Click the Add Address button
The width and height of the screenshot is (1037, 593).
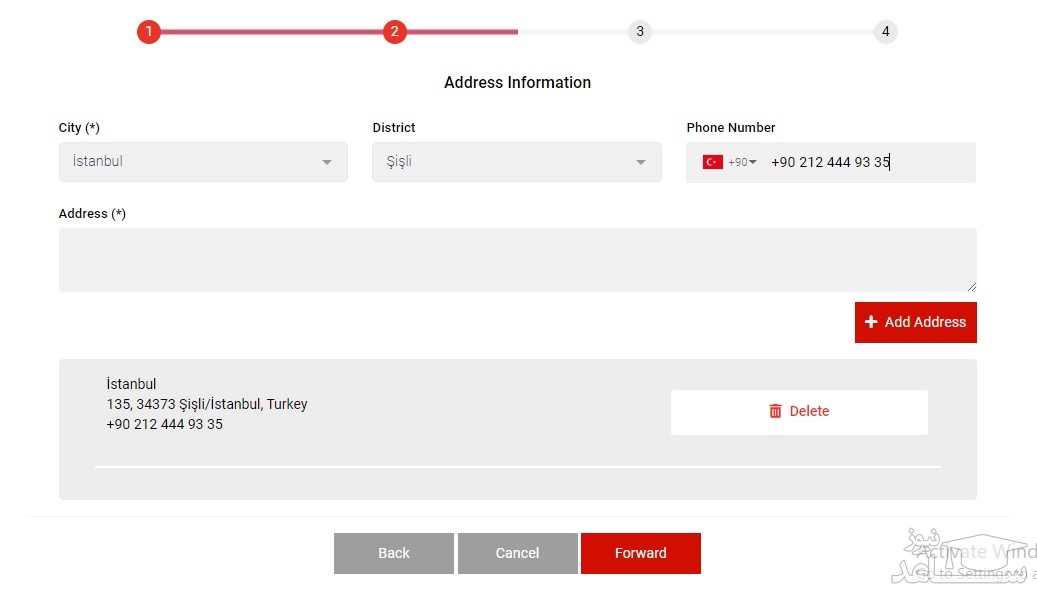[915, 323]
